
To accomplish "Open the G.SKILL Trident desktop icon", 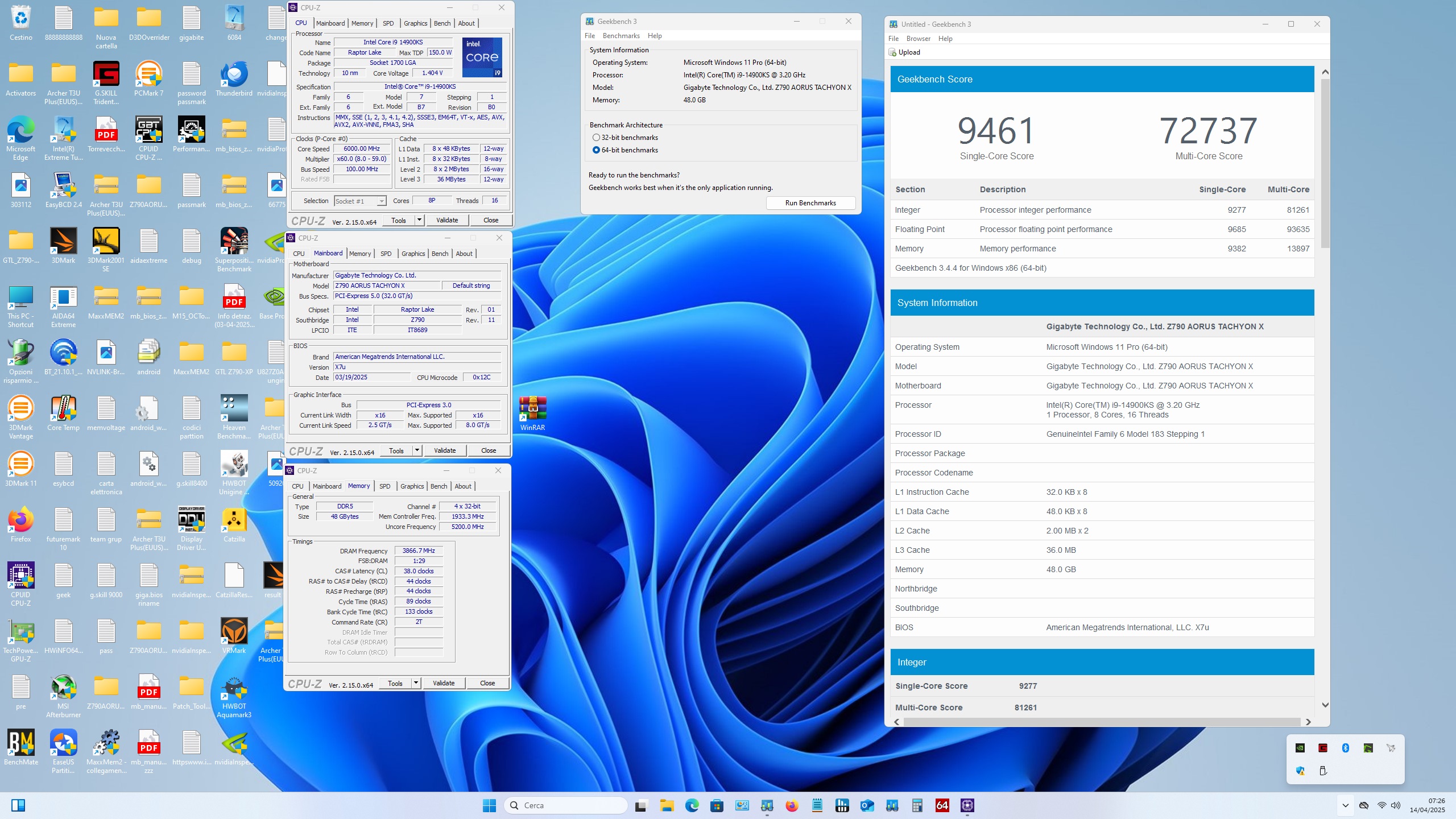I will pyautogui.click(x=106, y=82).
